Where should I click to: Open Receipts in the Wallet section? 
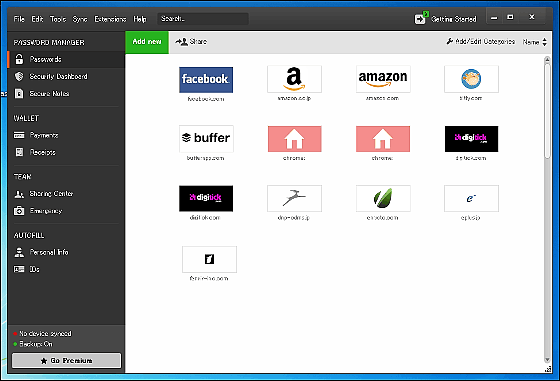(x=66, y=152)
